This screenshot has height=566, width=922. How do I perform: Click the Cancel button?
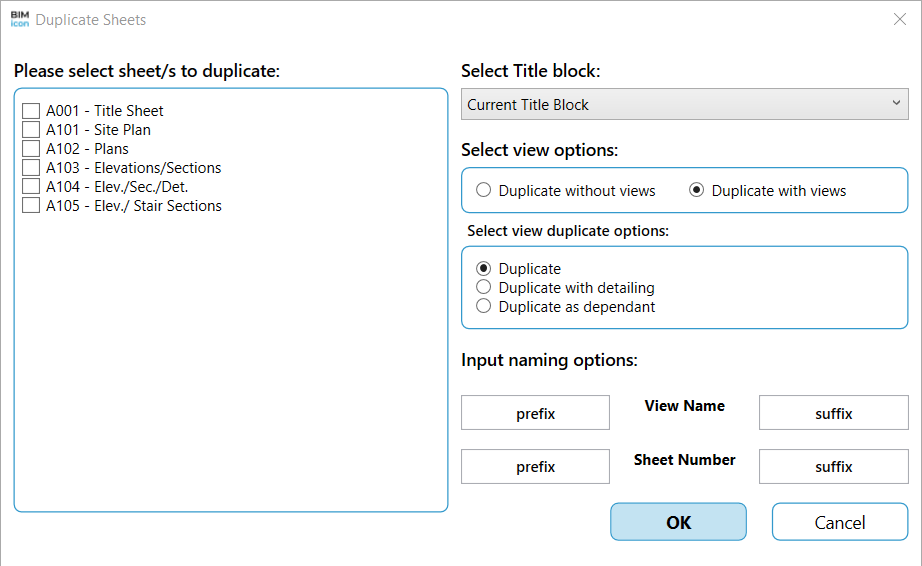839,522
